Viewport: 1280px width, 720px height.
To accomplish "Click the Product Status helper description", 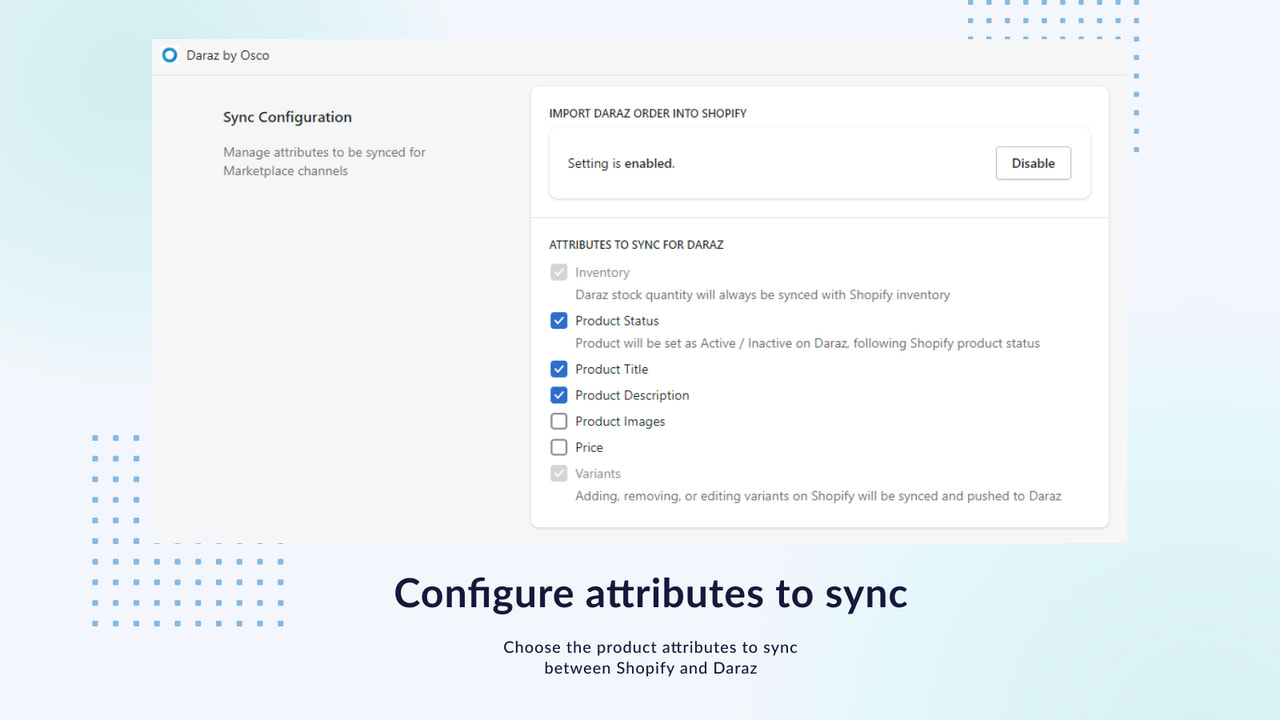I will click(x=807, y=343).
